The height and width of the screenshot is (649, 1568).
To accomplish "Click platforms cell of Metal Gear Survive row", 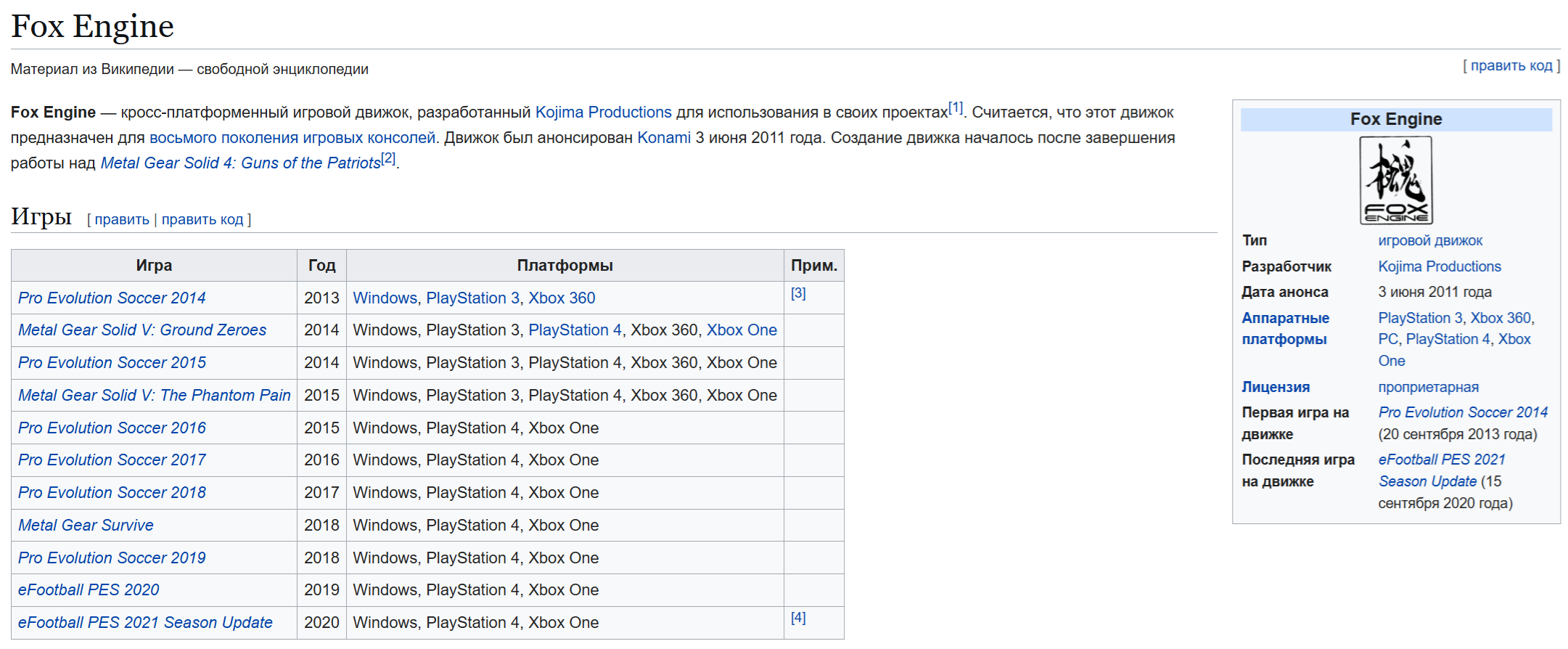I will click(x=565, y=526).
